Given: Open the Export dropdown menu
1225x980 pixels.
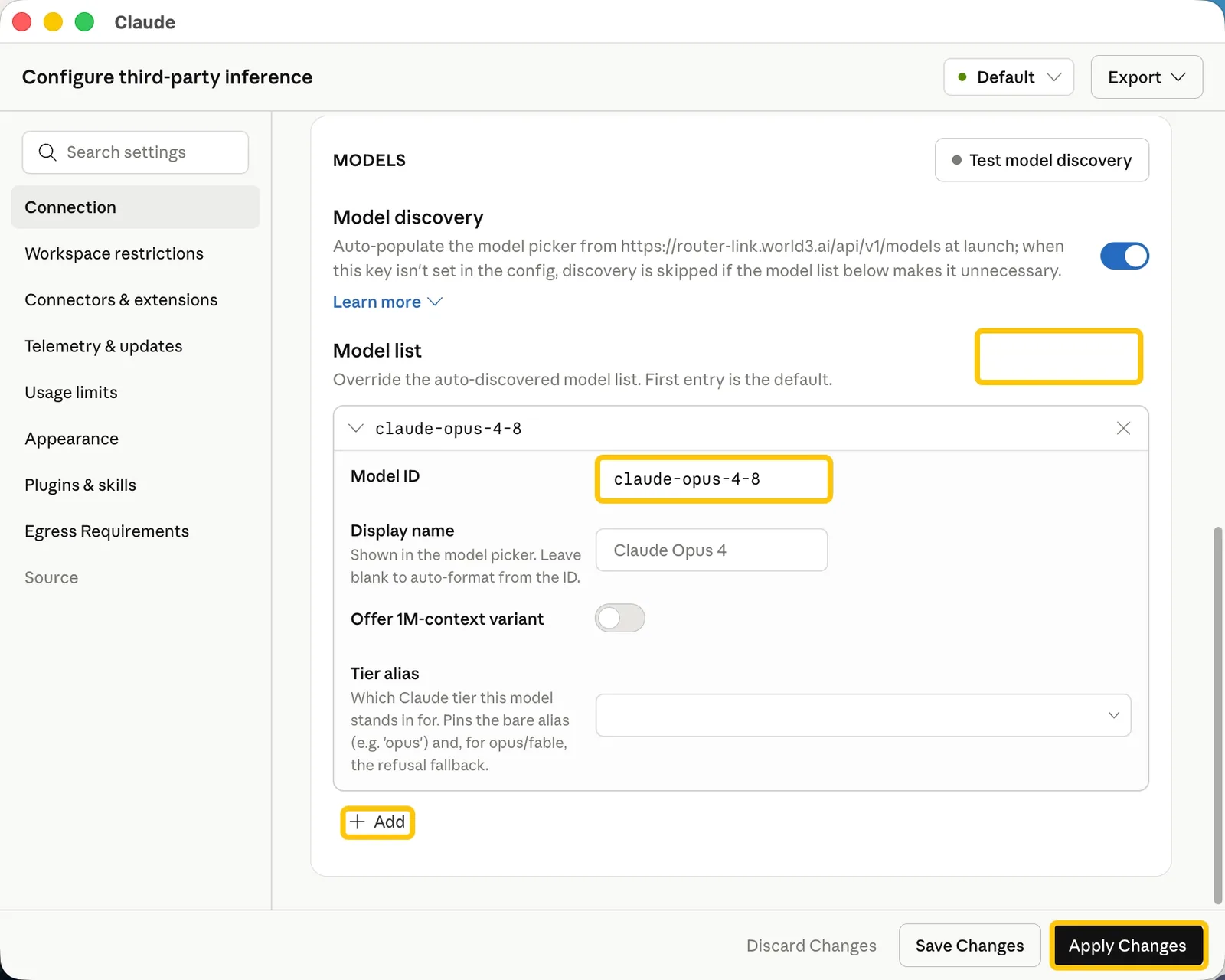Looking at the screenshot, I should coord(1146,77).
